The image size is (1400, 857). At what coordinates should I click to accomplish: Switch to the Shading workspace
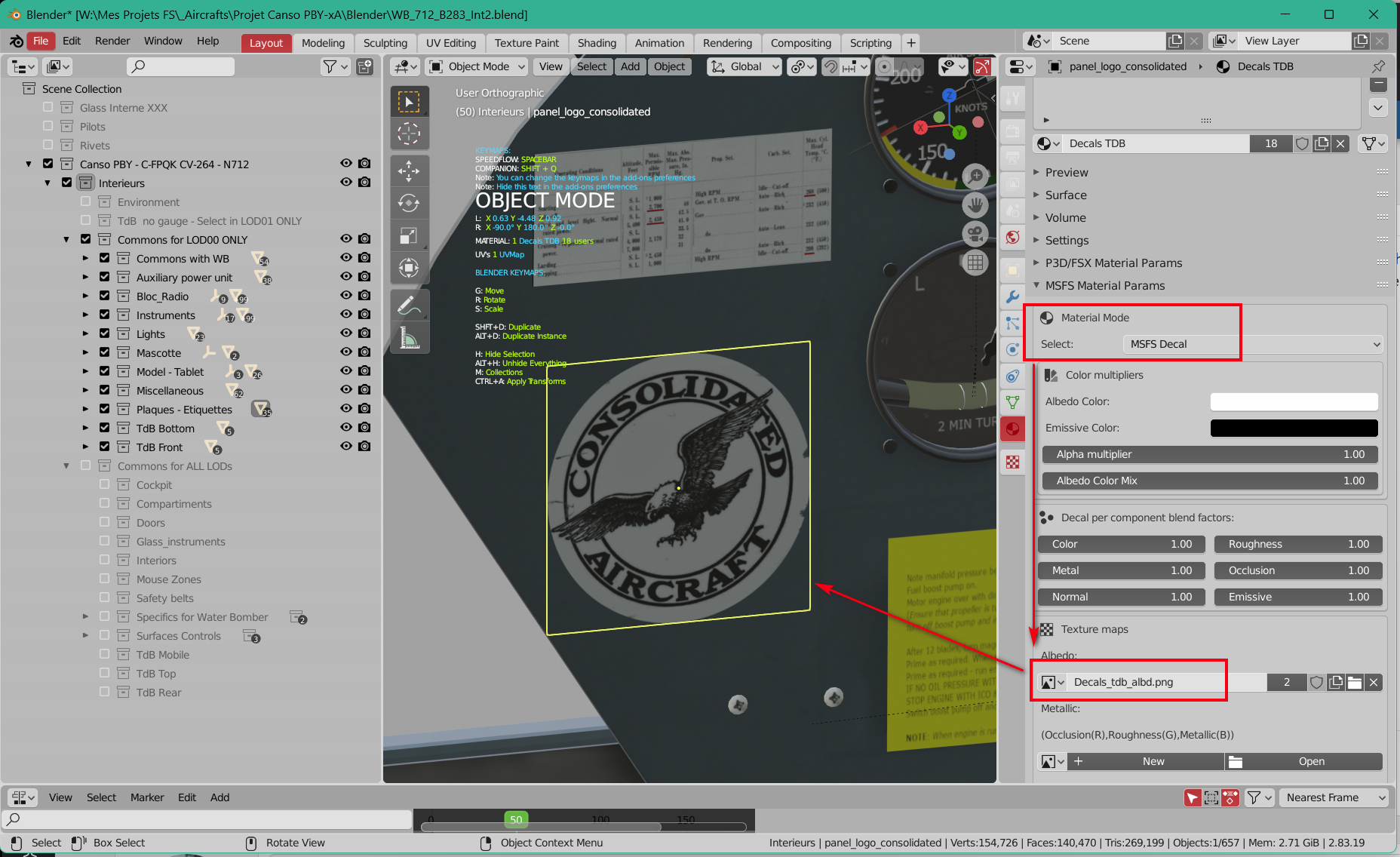(x=597, y=43)
